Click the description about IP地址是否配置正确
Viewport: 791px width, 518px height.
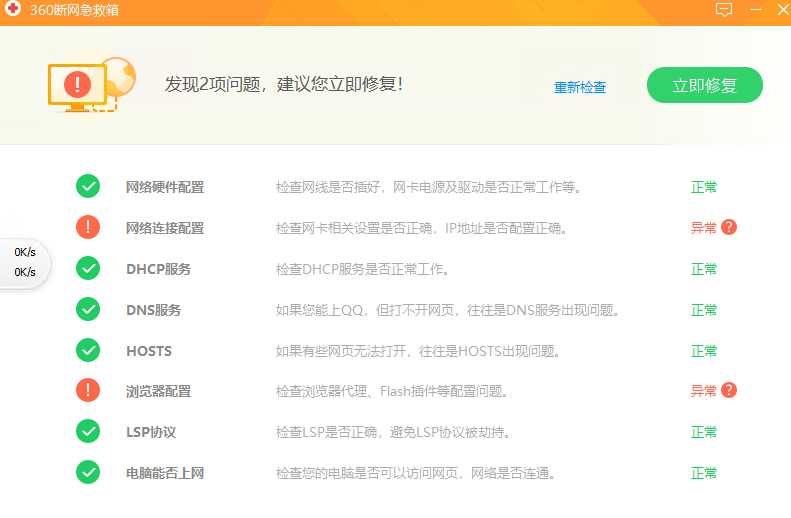422,228
